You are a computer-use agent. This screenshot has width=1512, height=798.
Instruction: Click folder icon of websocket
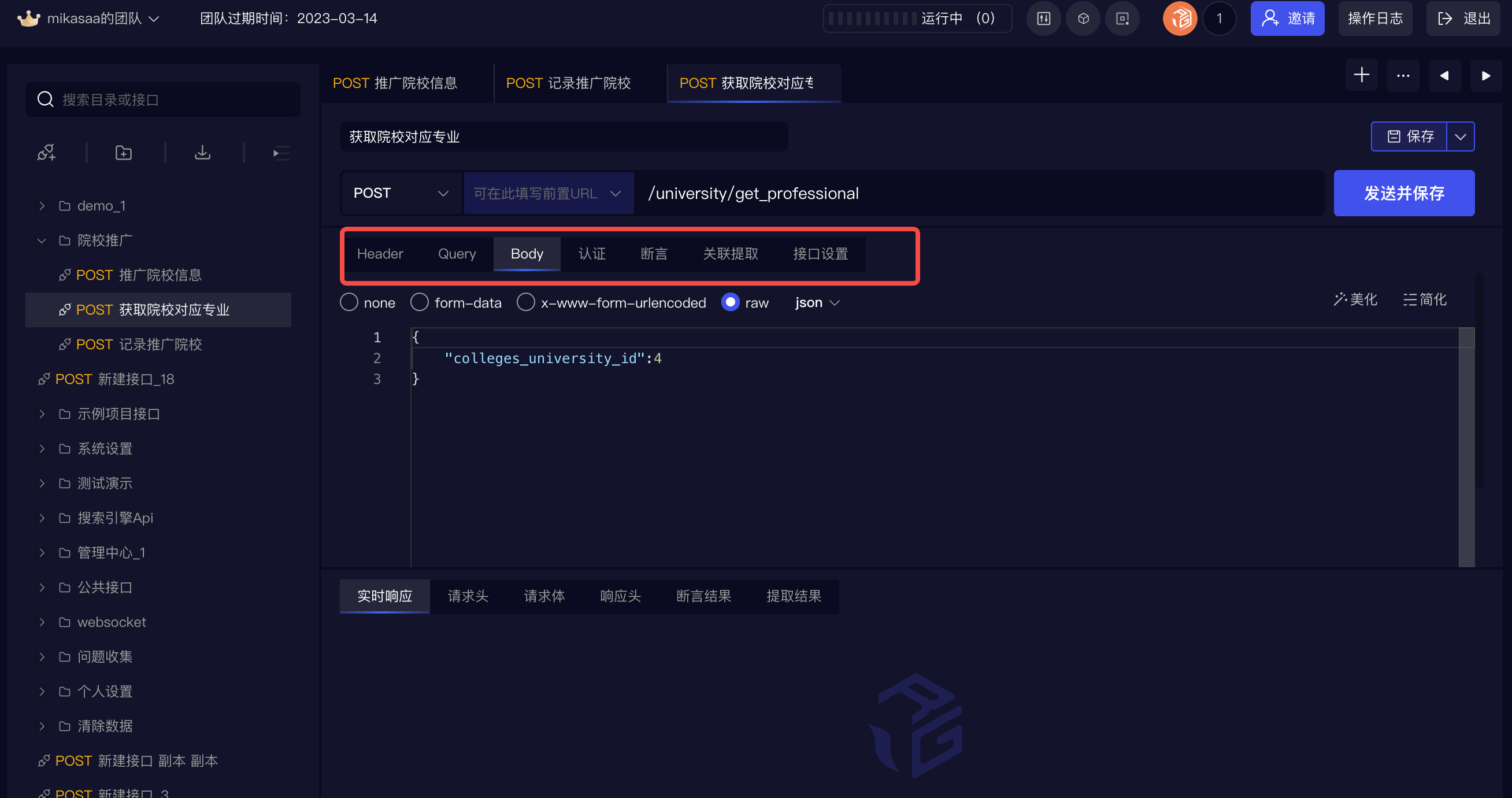pyautogui.click(x=65, y=622)
